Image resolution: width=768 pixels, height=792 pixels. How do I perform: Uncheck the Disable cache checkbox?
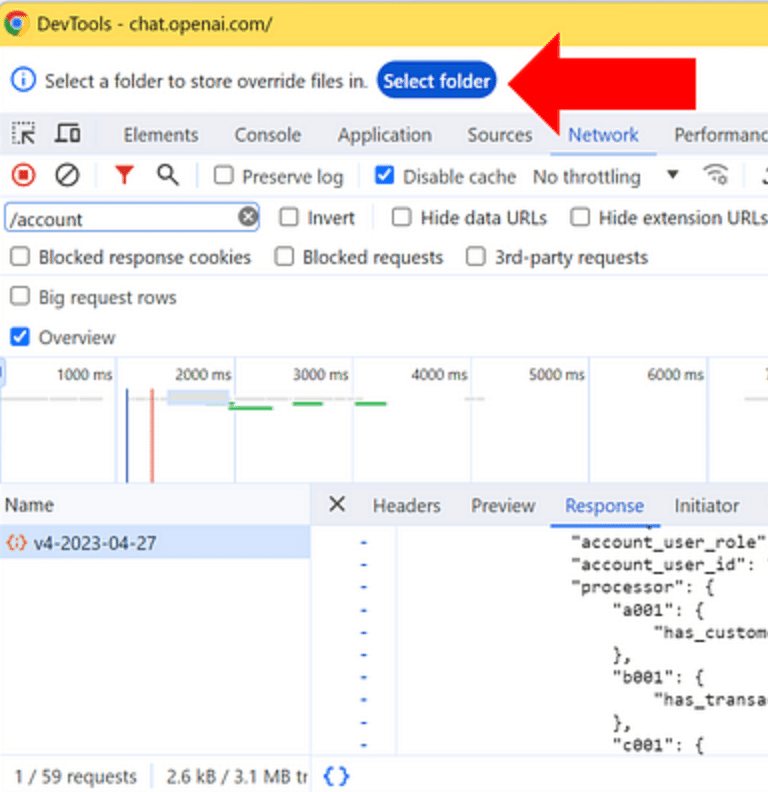click(384, 177)
